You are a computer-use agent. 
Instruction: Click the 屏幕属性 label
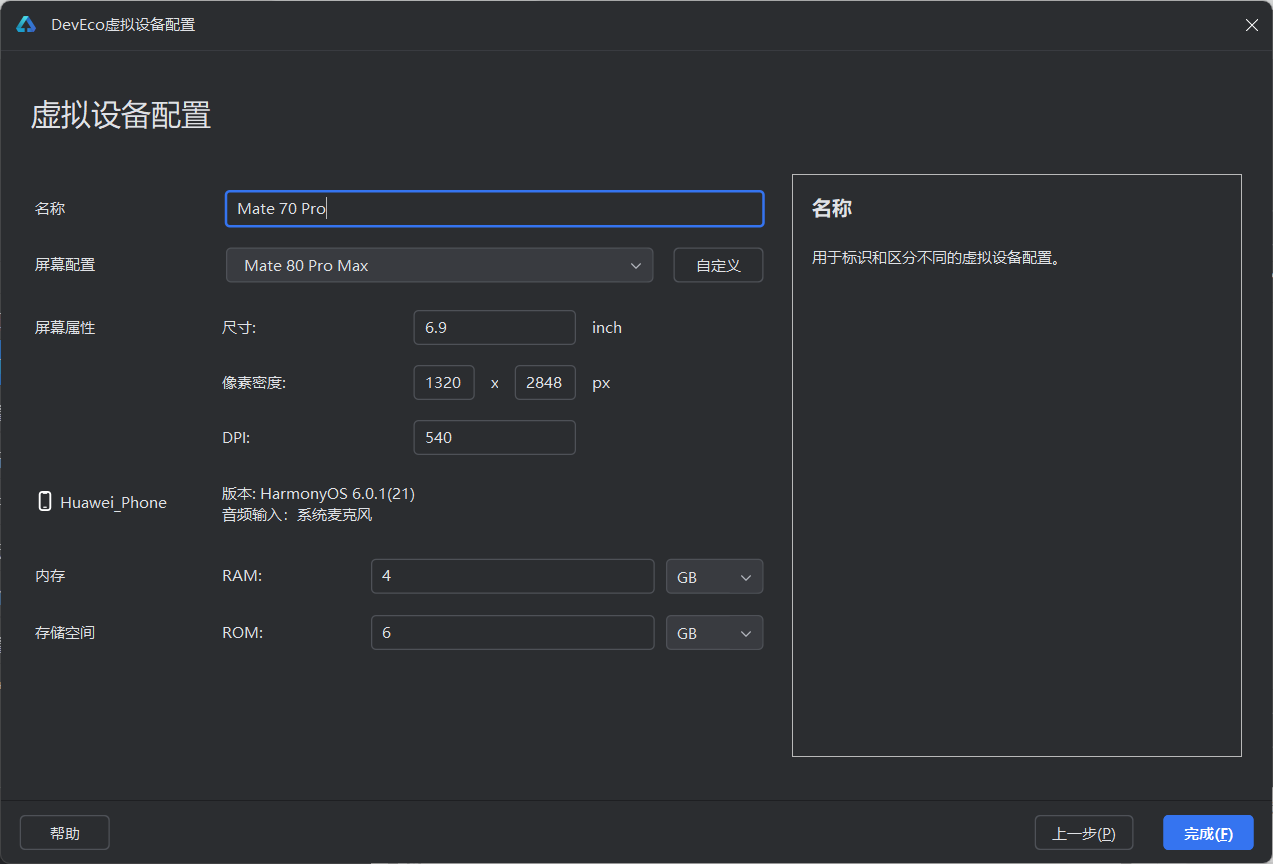tap(65, 327)
